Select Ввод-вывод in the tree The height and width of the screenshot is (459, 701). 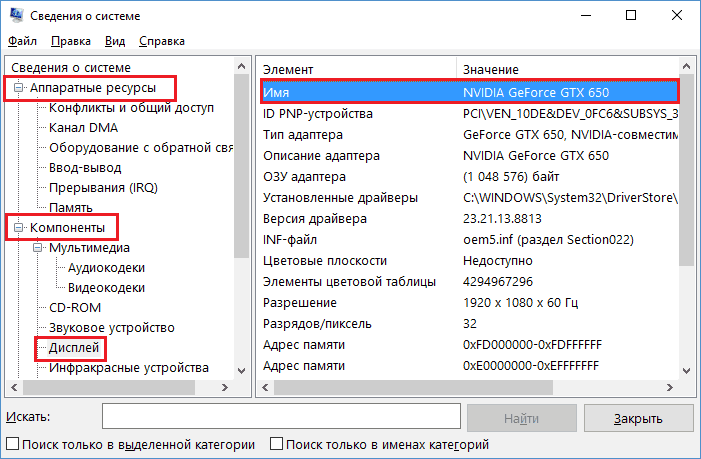point(85,168)
